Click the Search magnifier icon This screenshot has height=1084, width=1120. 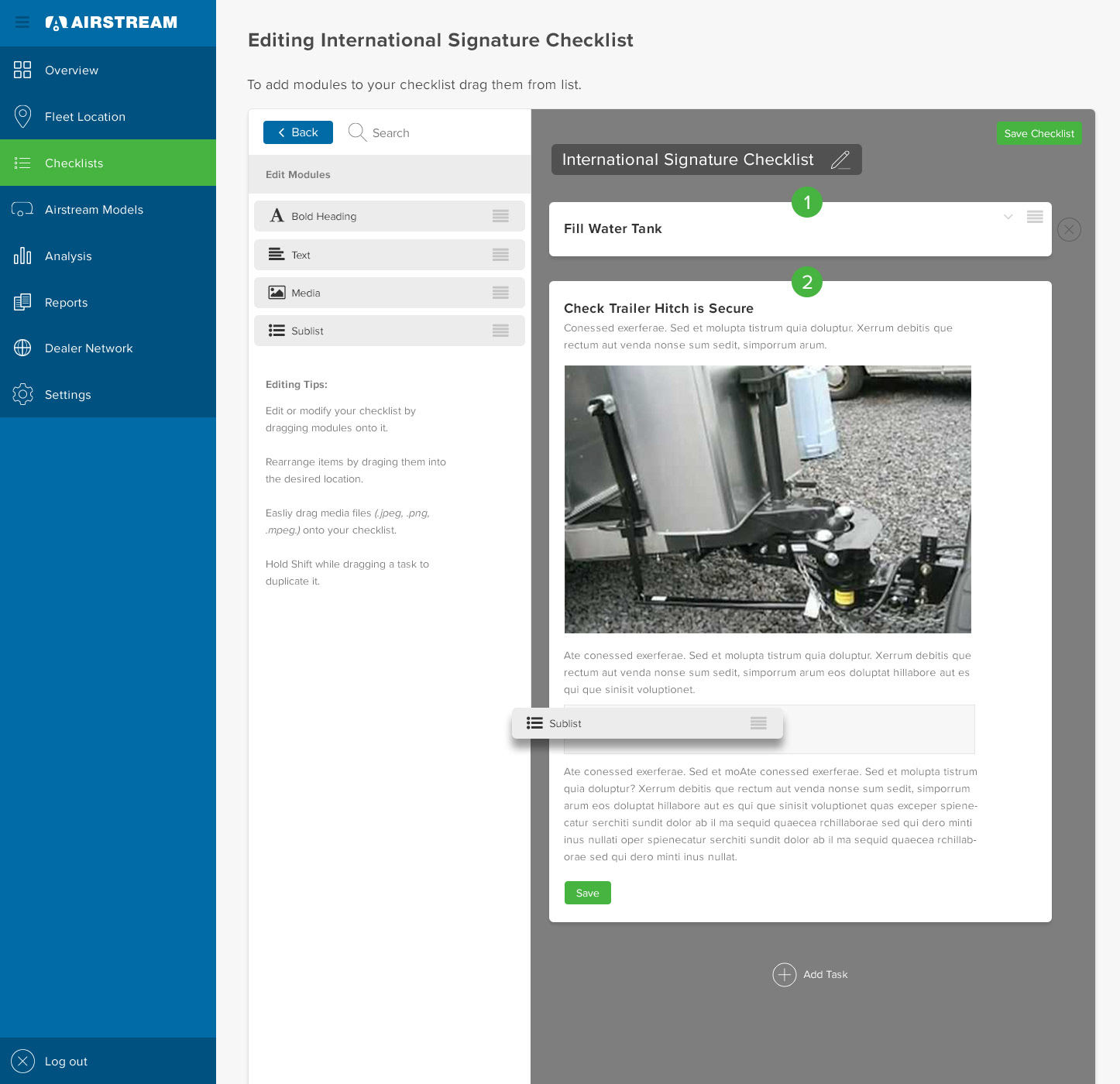coord(357,132)
